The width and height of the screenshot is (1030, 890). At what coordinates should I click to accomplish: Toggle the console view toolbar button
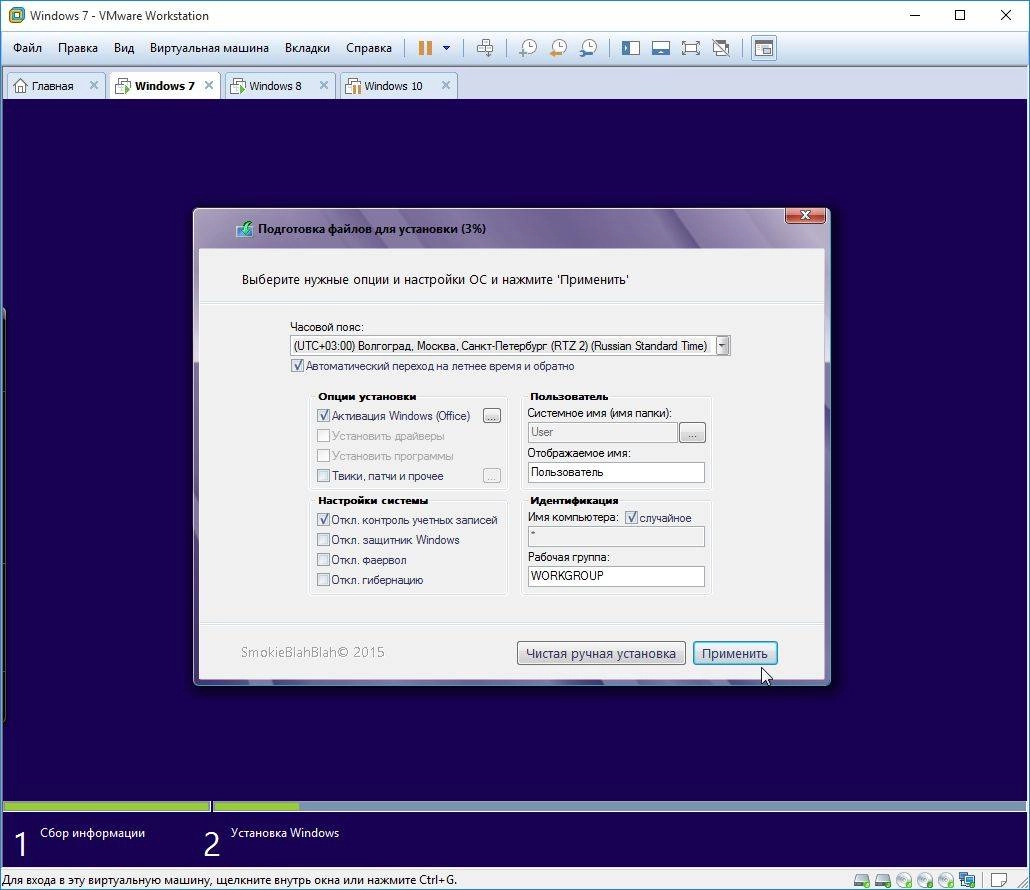click(x=763, y=48)
